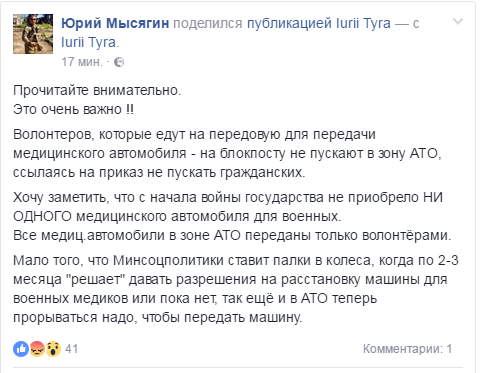The width and height of the screenshot is (488, 373).
Task: Open Юрий Мысягин profile picture
Action: 33,34
